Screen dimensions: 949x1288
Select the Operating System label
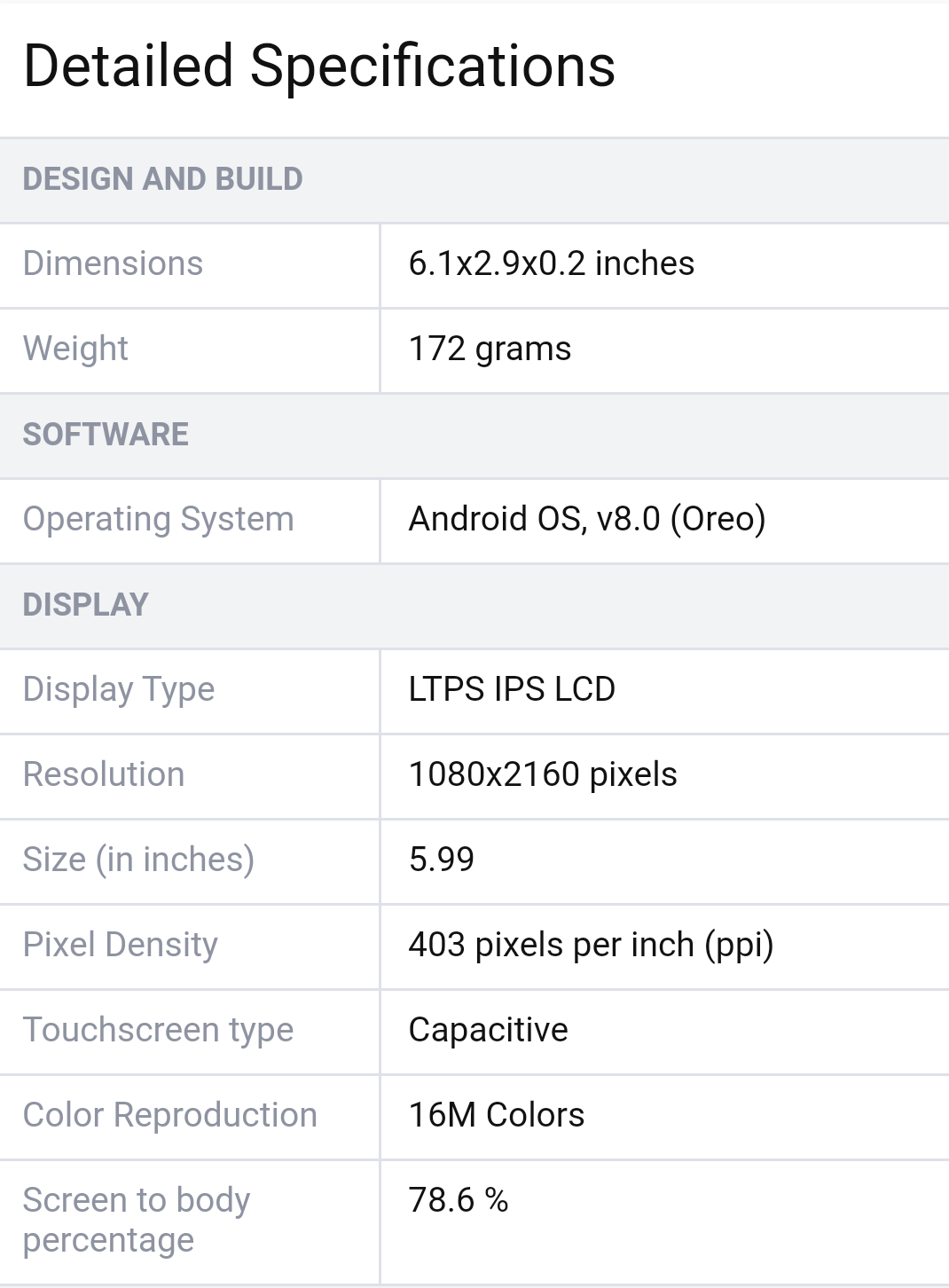coord(159,519)
